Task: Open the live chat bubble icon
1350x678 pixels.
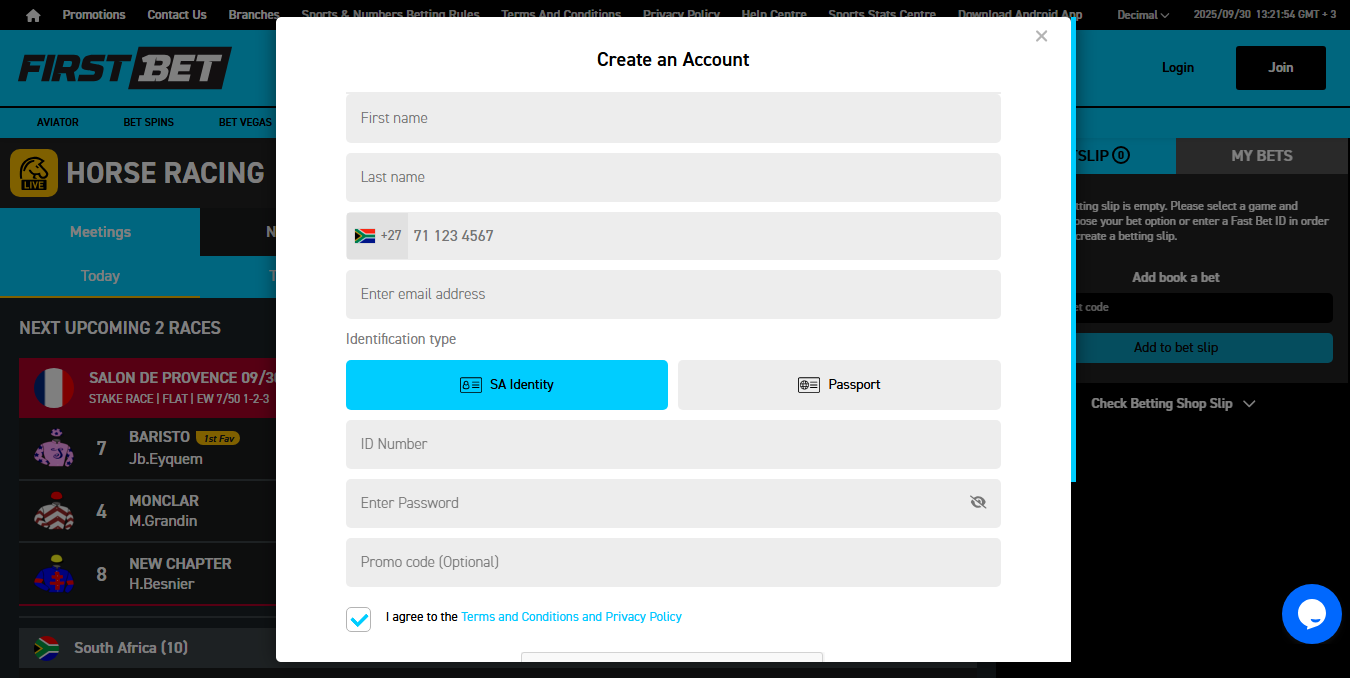Action: pyautogui.click(x=1312, y=614)
